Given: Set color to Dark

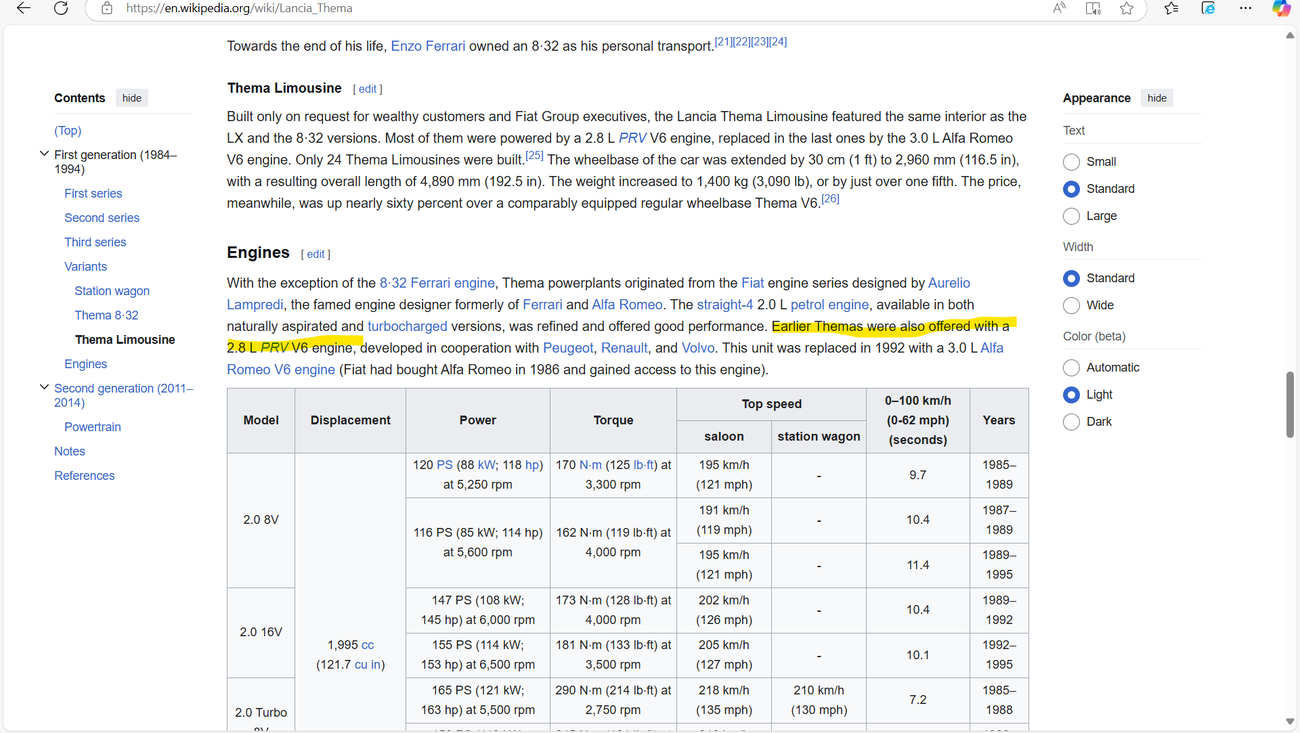Looking at the screenshot, I should tap(1071, 422).
